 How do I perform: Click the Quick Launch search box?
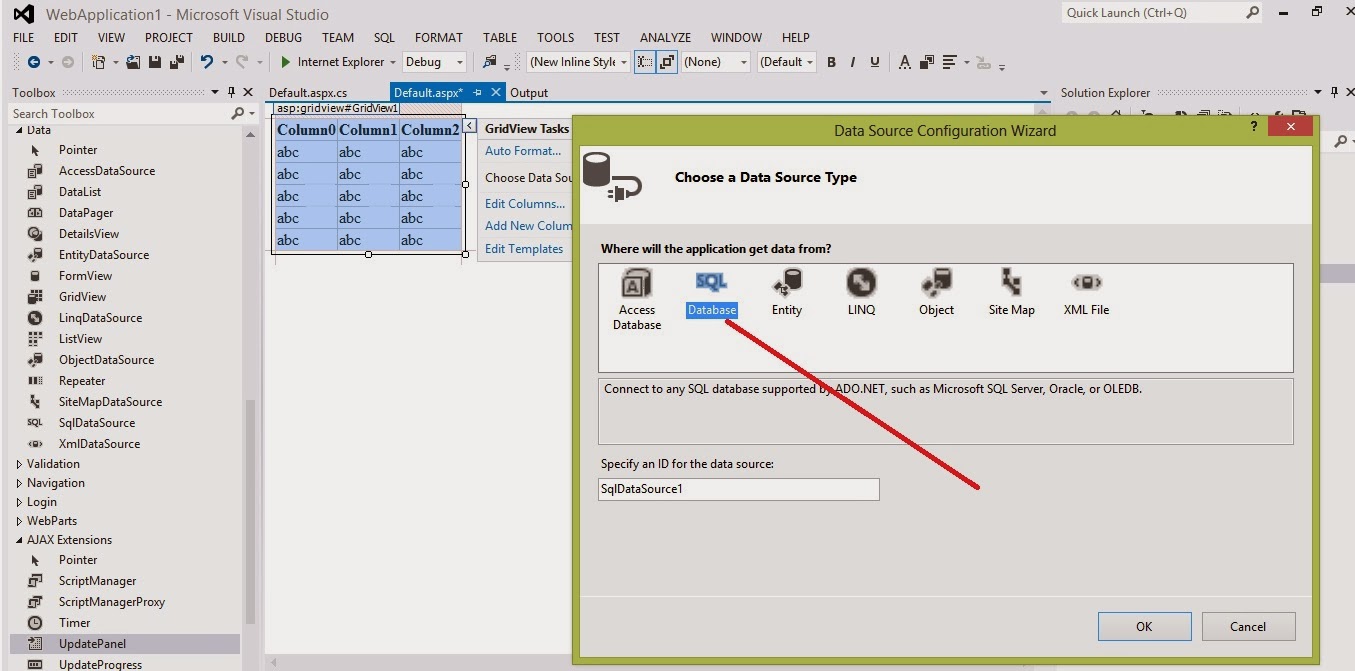click(x=1153, y=13)
